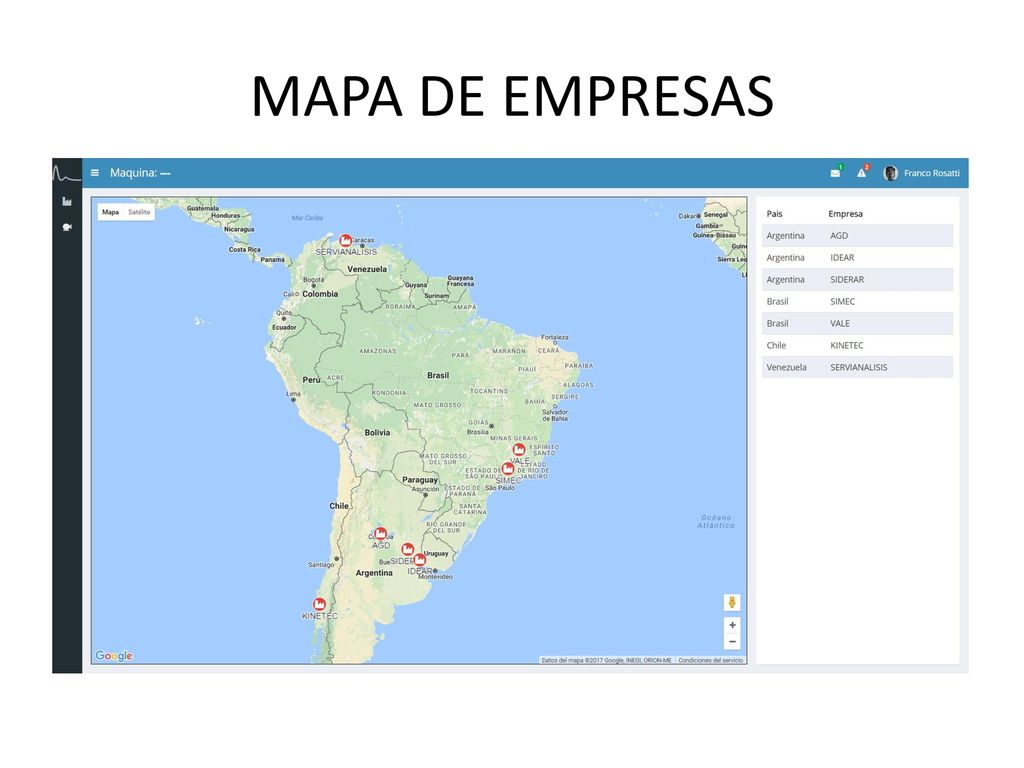The width and height of the screenshot is (1024, 768).
Task: Click the Brasil country label on the map
Action: [438, 376]
